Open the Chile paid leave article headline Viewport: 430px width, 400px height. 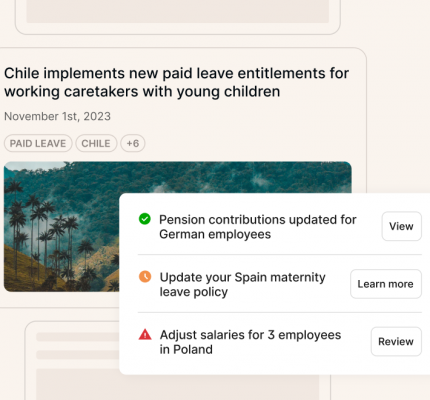pos(176,82)
